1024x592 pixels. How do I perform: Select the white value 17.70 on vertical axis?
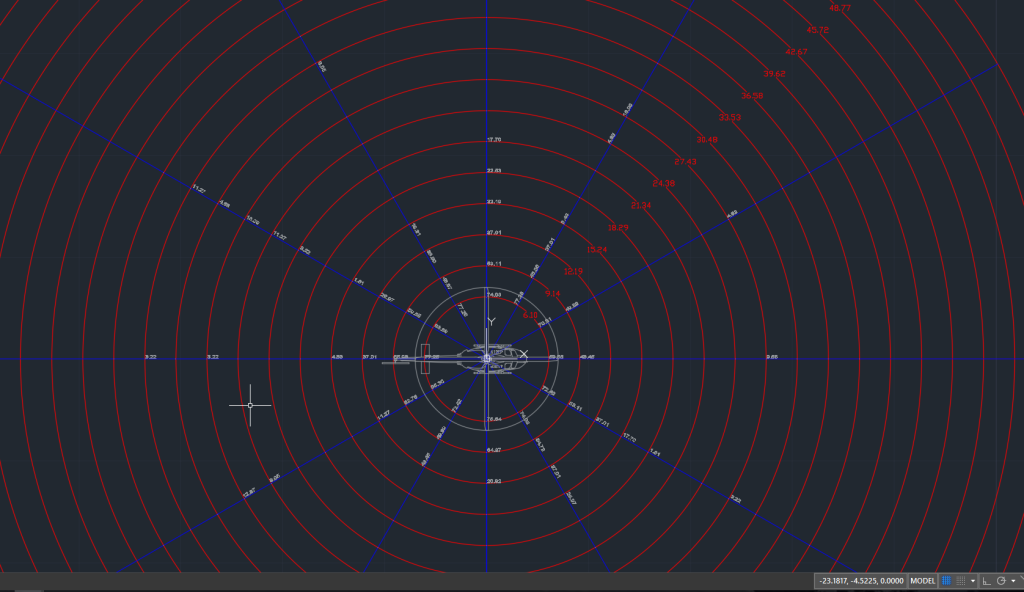494,140
